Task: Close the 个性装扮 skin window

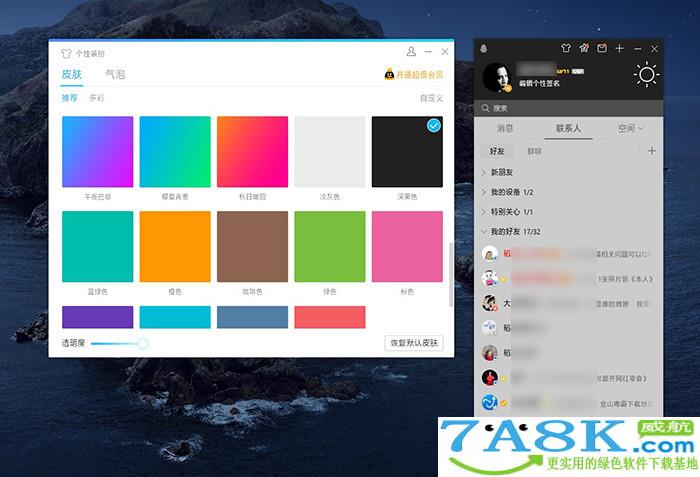Action: (445, 52)
